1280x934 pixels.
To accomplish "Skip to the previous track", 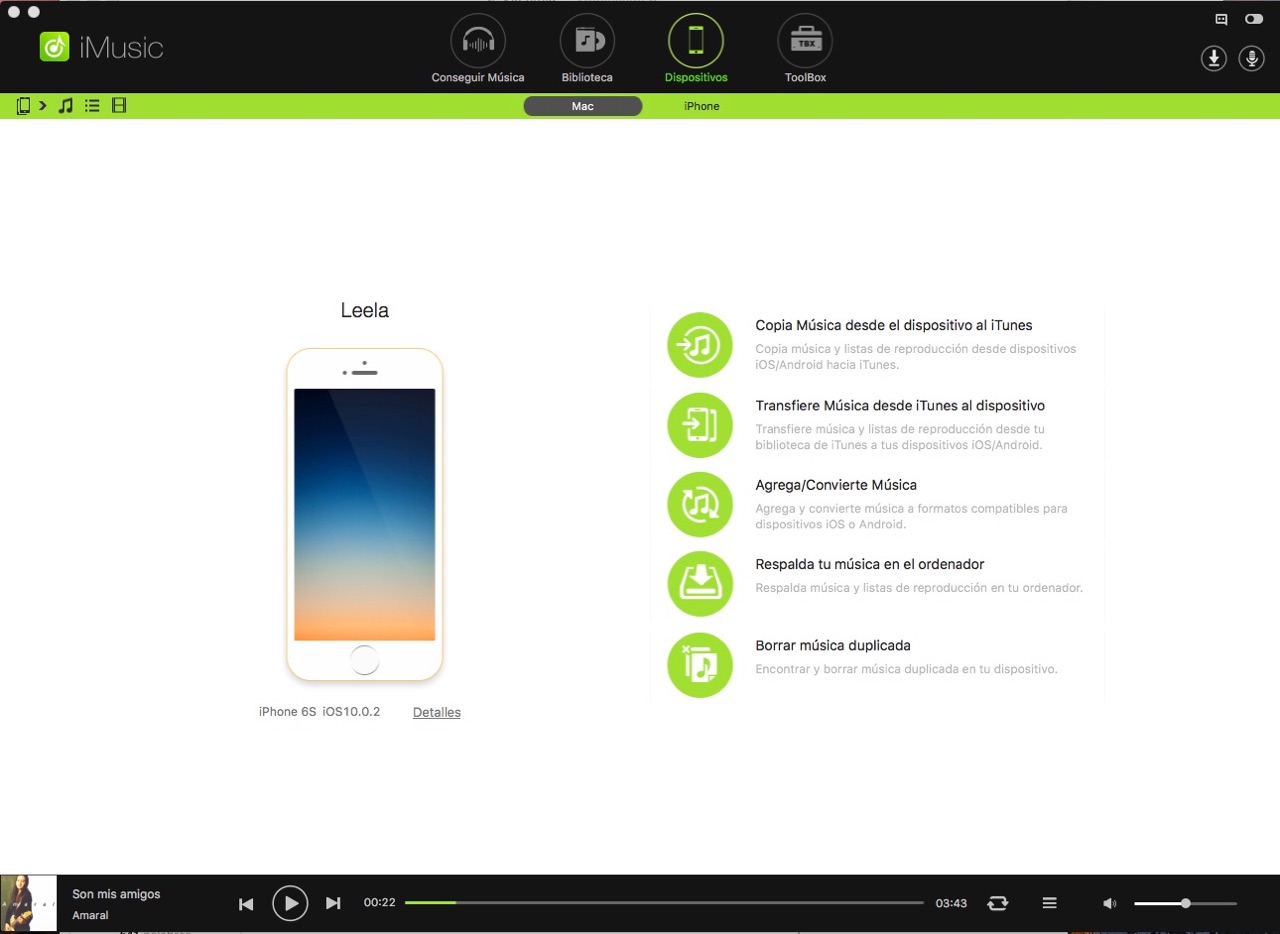I will [246, 904].
